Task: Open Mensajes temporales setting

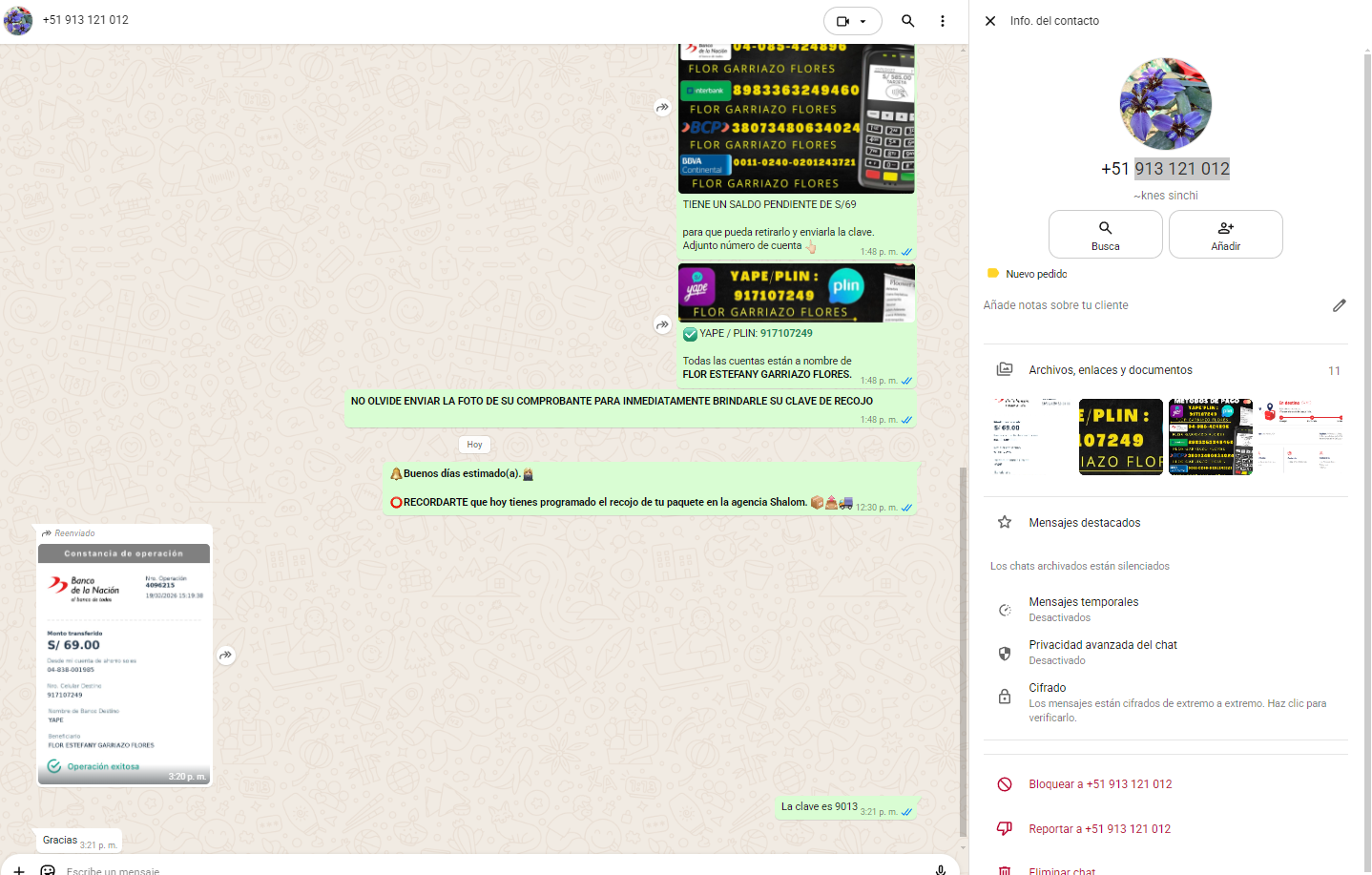Action: coord(1083,609)
